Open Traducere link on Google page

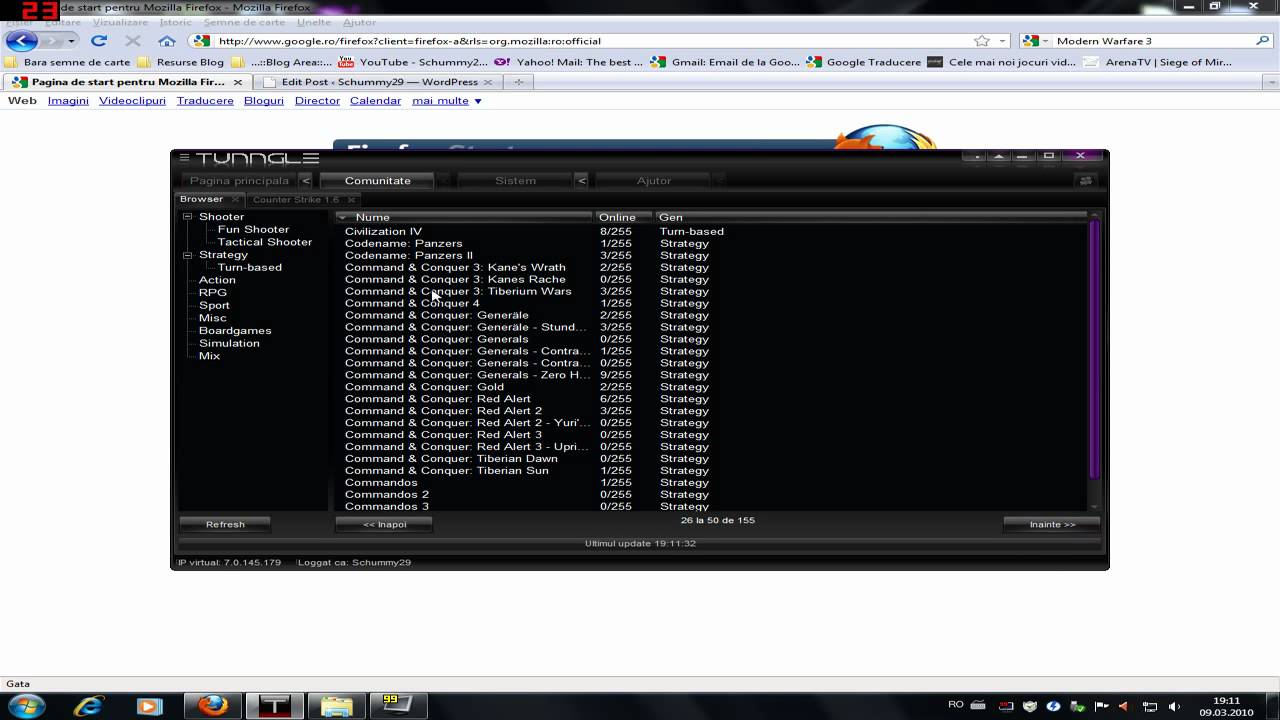coord(205,101)
